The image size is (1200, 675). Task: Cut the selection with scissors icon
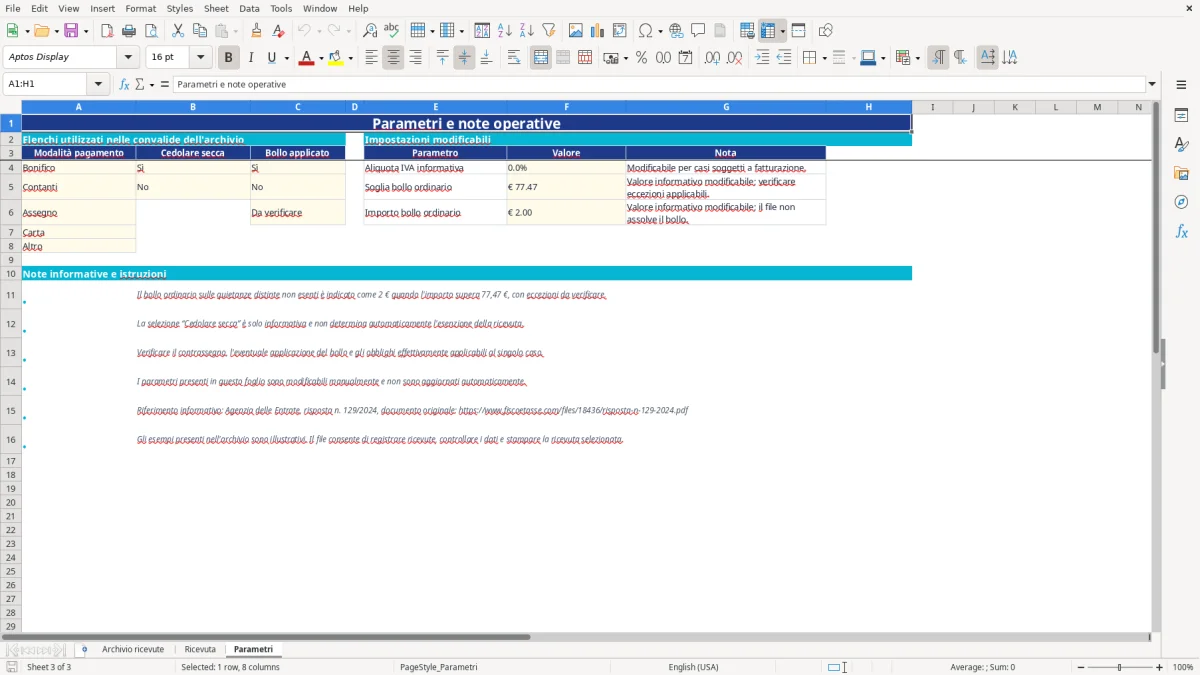click(178, 30)
